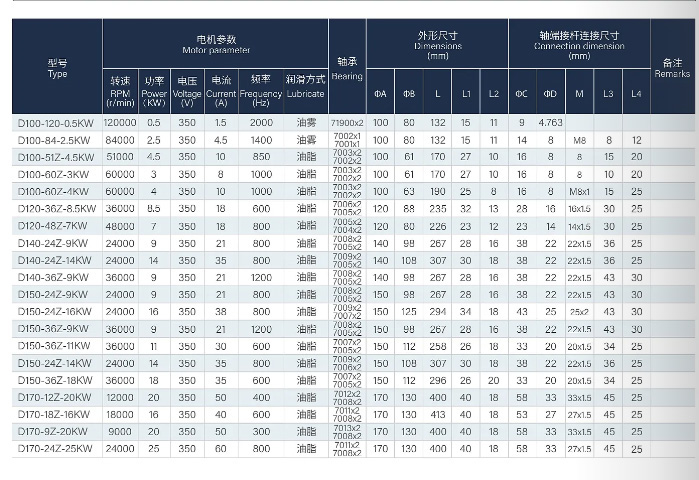Click the D170-24Z-25KW model cell
Viewport: 699px width, 480px height.
click(x=57, y=447)
